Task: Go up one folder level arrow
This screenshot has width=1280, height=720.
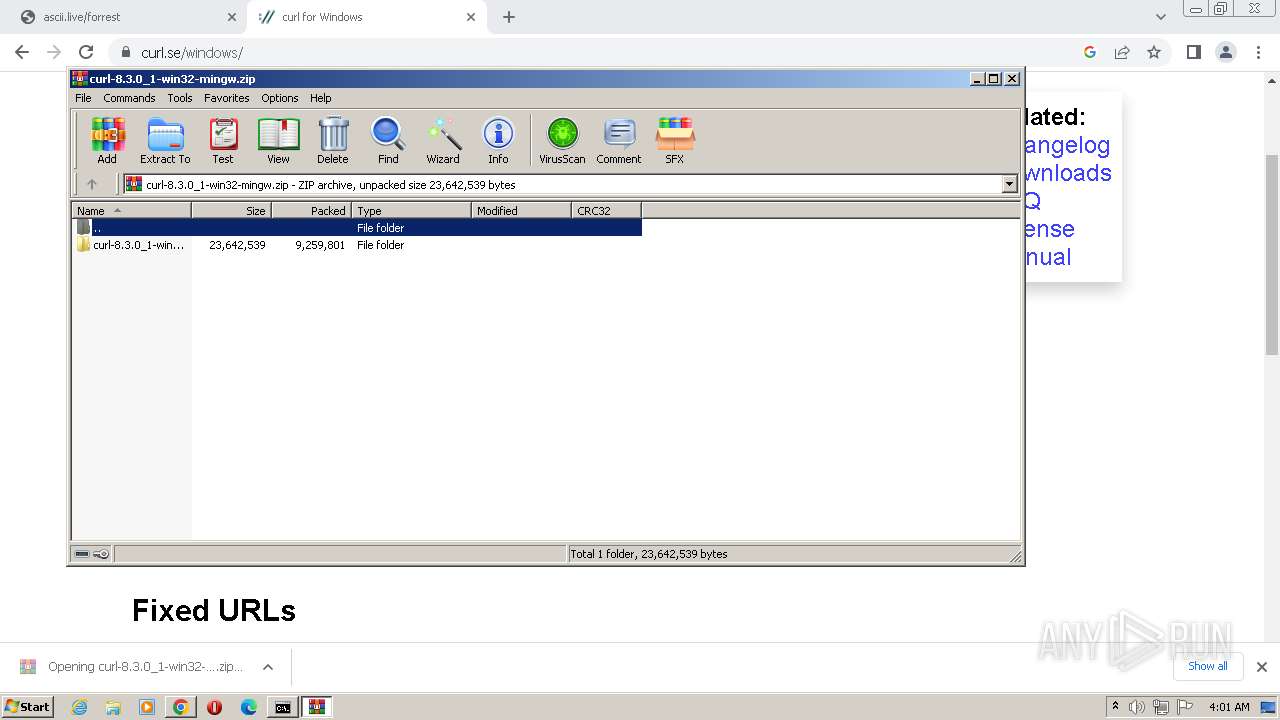Action: click(92, 184)
